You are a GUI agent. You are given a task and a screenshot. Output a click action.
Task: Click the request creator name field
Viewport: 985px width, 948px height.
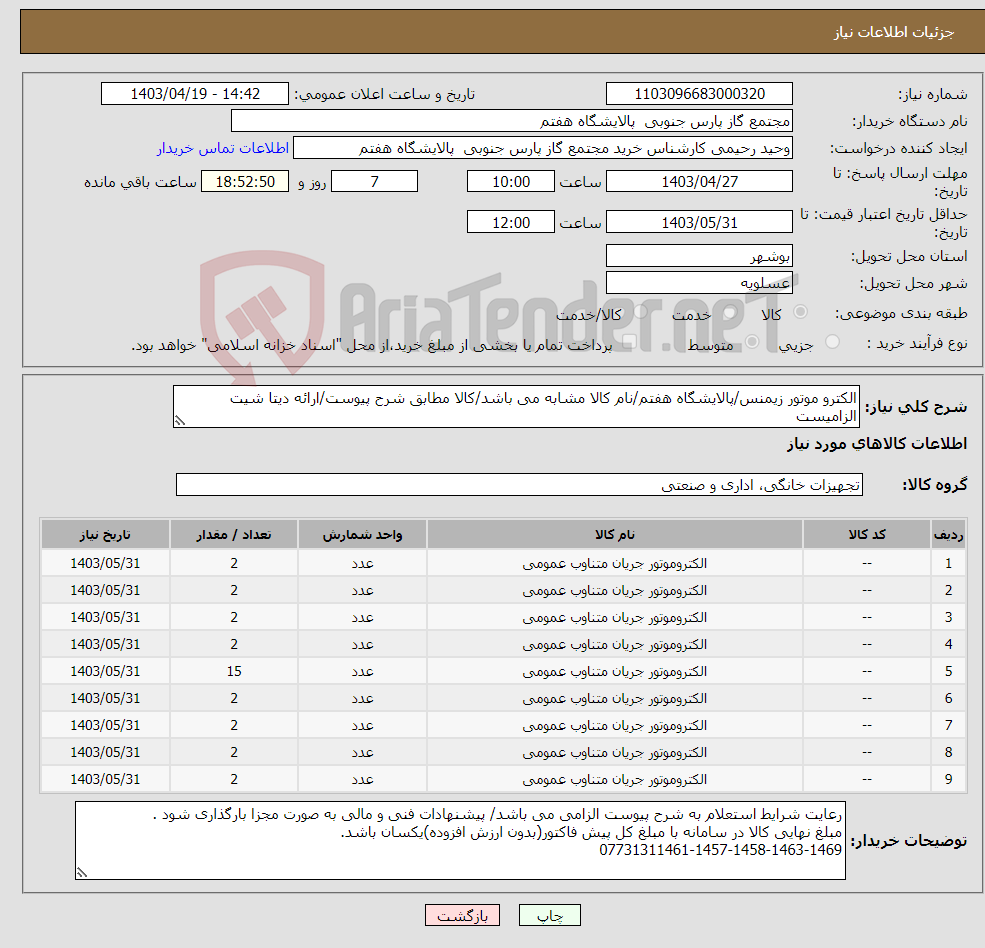[543, 148]
